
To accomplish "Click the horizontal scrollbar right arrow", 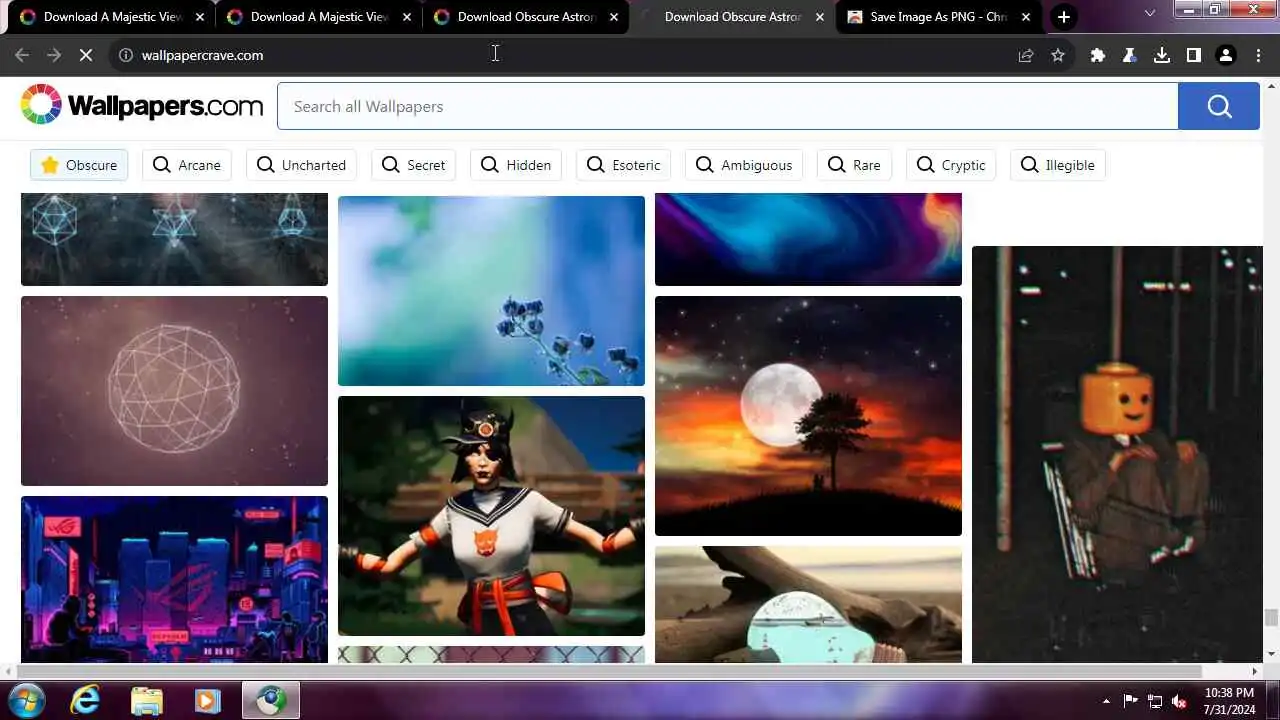I will tap(1255, 671).
